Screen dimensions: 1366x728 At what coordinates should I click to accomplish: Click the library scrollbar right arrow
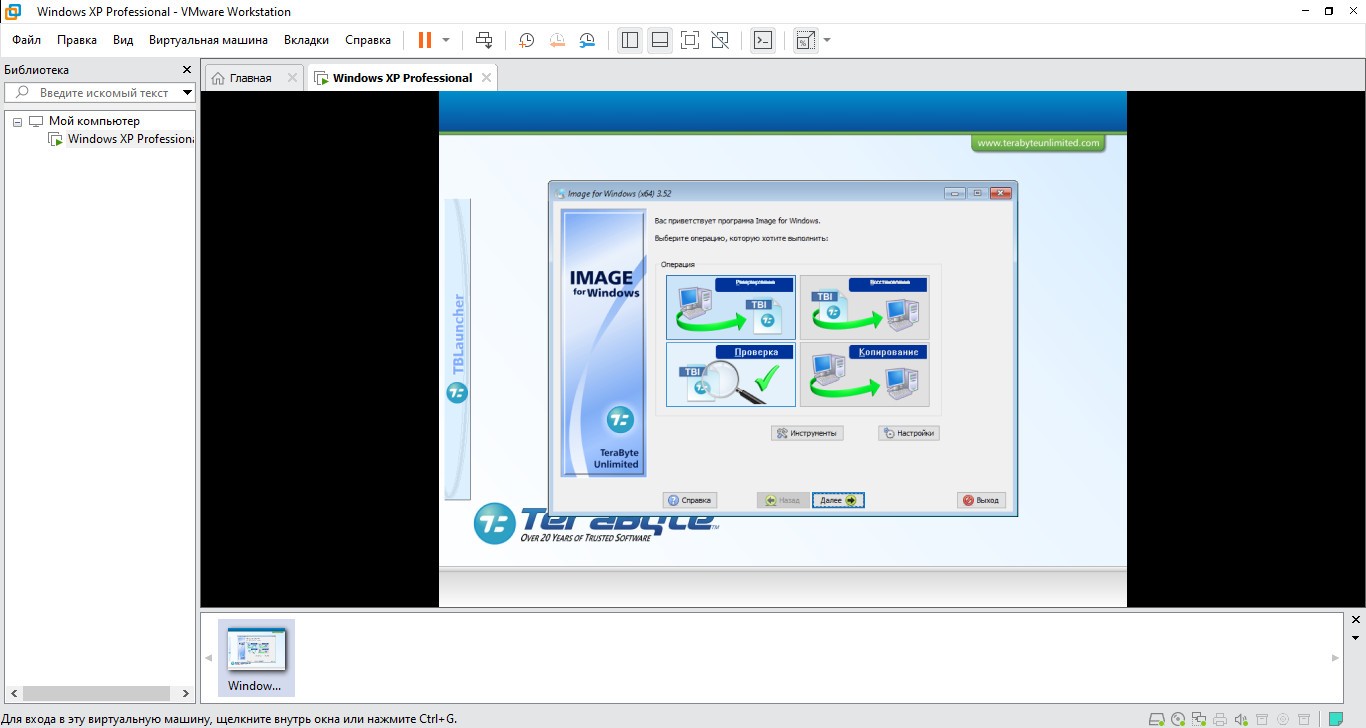(186, 693)
